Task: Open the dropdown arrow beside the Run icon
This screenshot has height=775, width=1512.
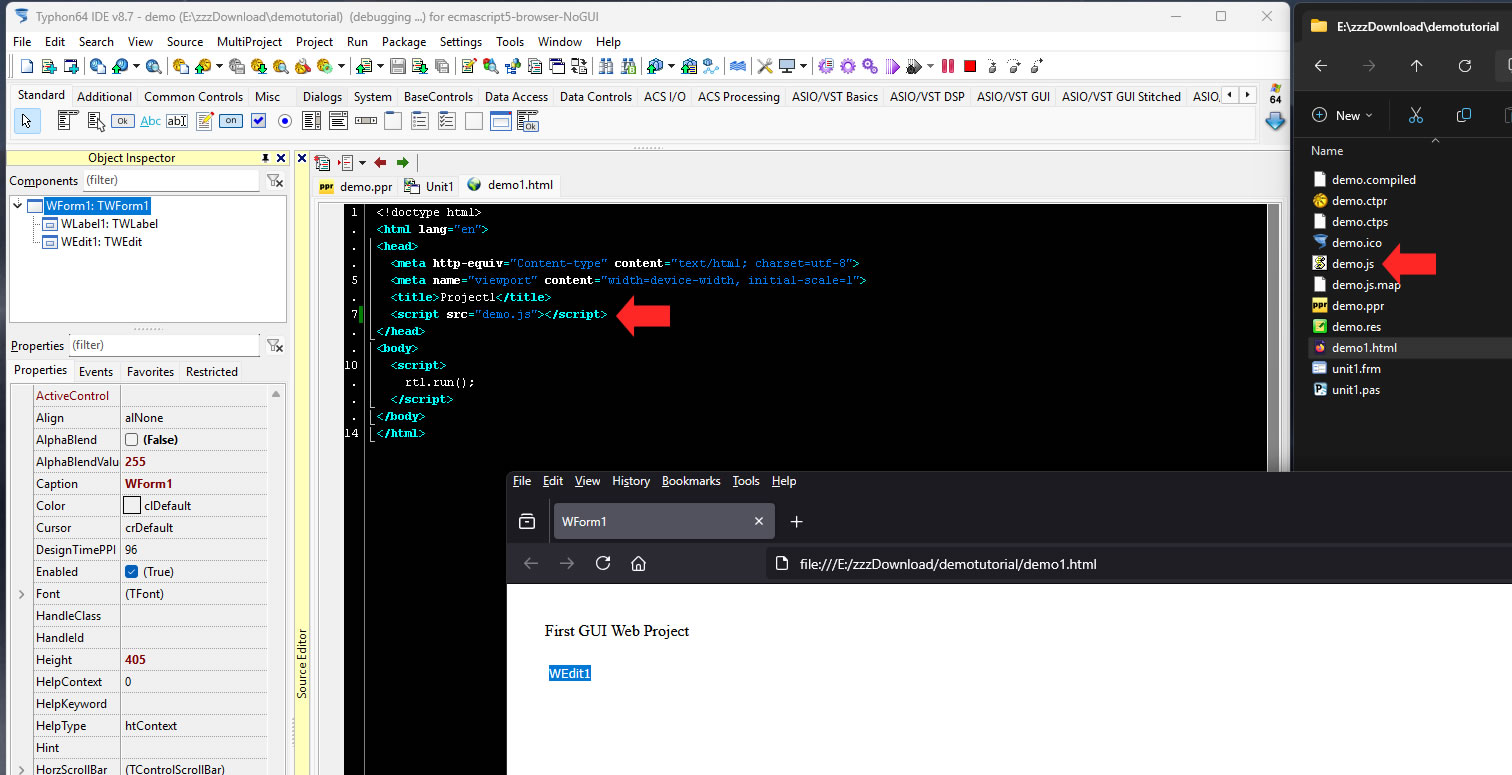Action: point(930,66)
